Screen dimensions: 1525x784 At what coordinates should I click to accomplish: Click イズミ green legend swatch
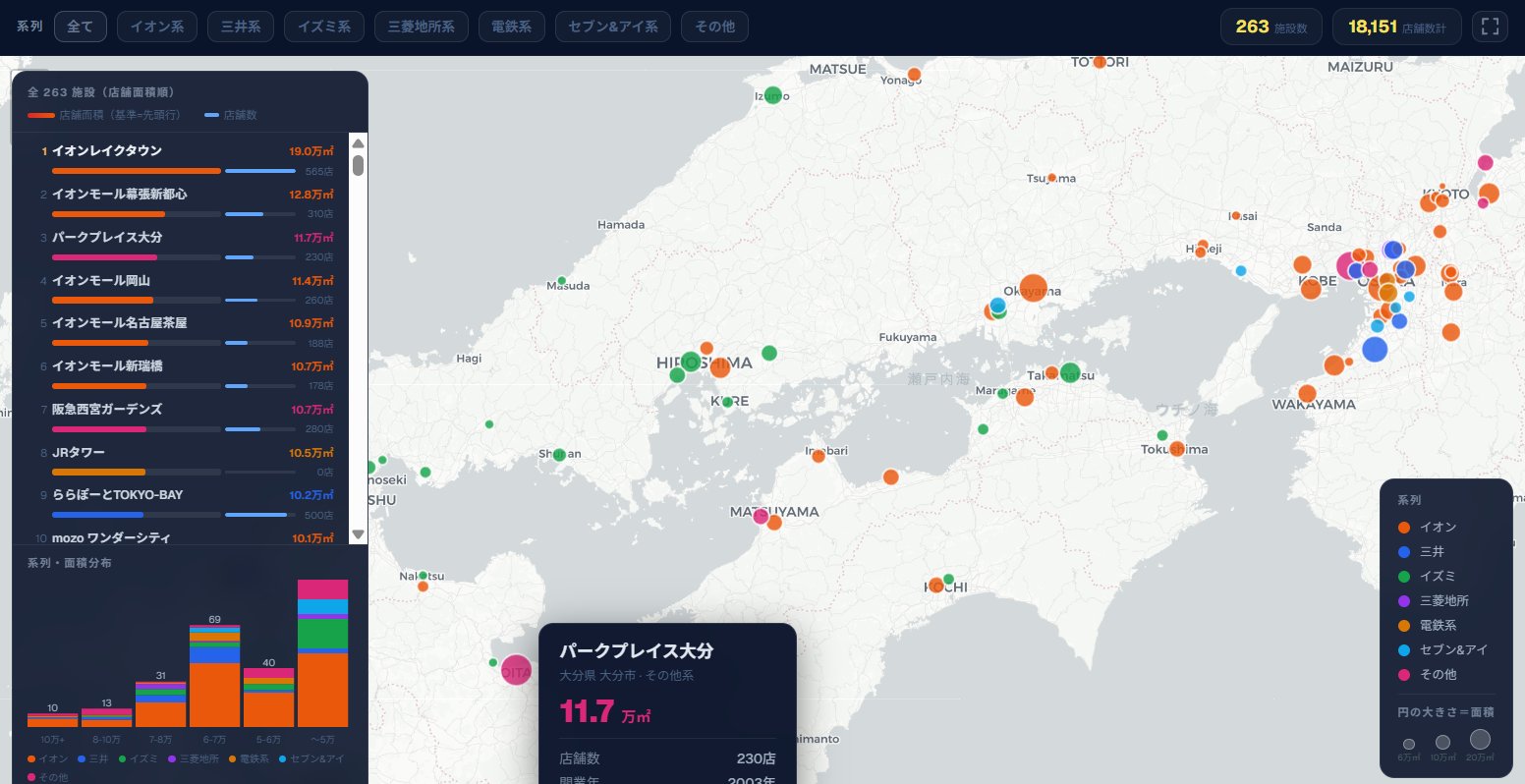(1403, 576)
